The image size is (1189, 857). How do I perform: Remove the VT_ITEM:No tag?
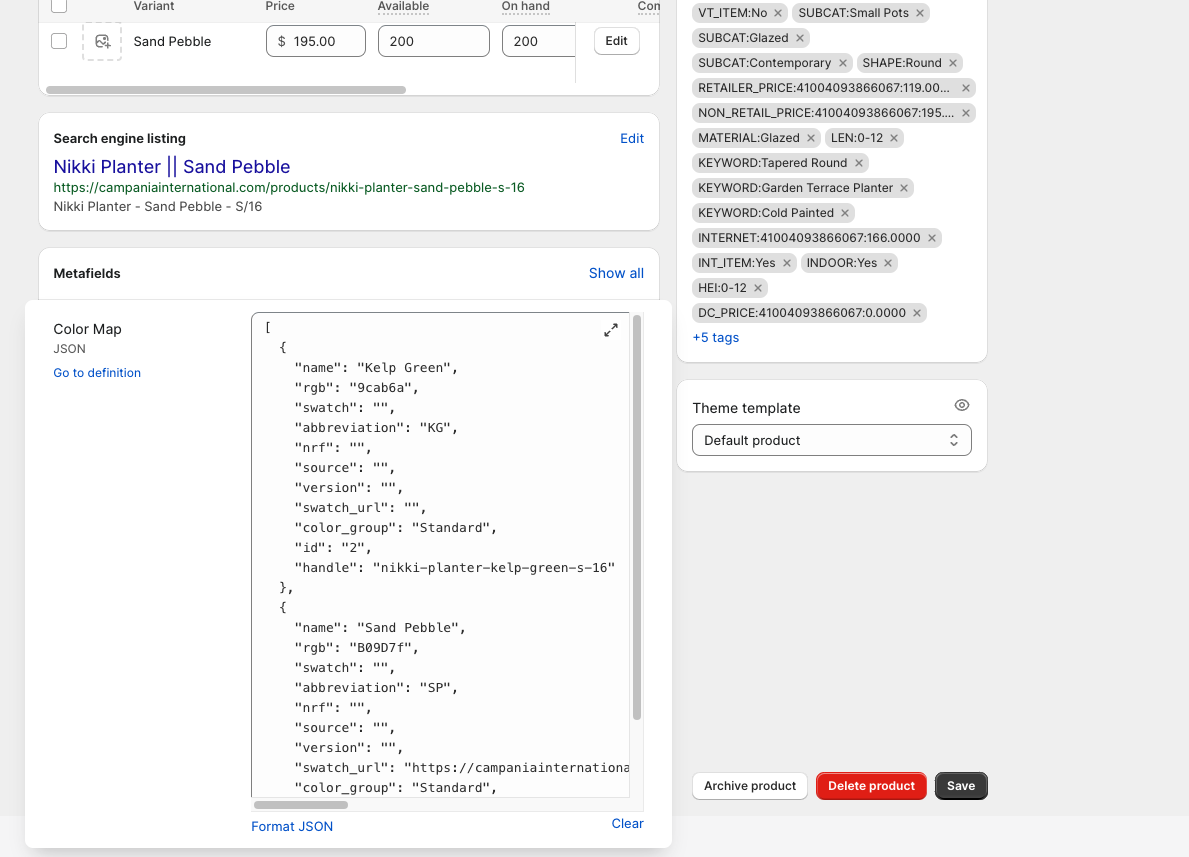coord(778,13)
